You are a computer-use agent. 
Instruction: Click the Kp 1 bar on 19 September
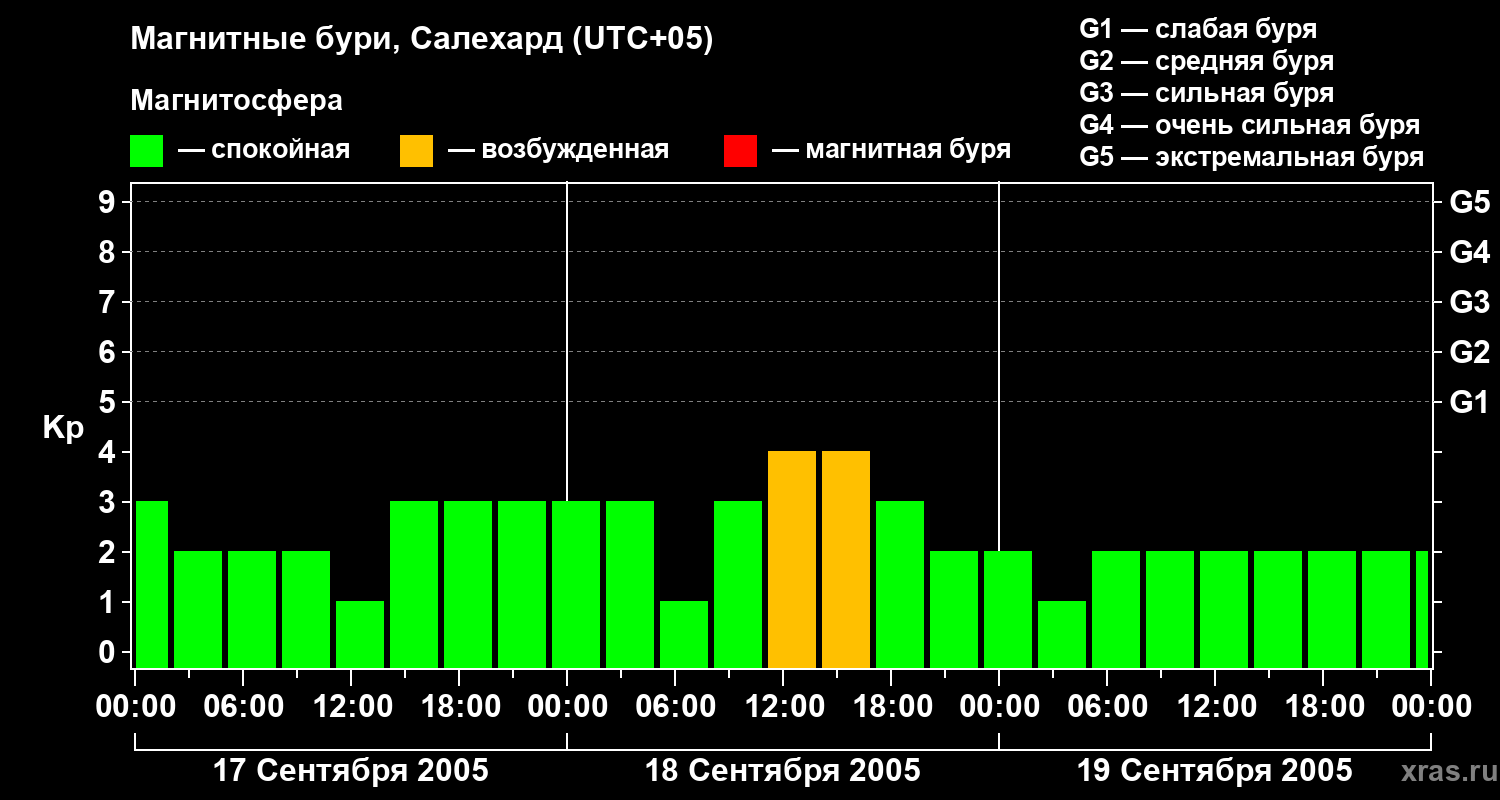(1062, 634)
